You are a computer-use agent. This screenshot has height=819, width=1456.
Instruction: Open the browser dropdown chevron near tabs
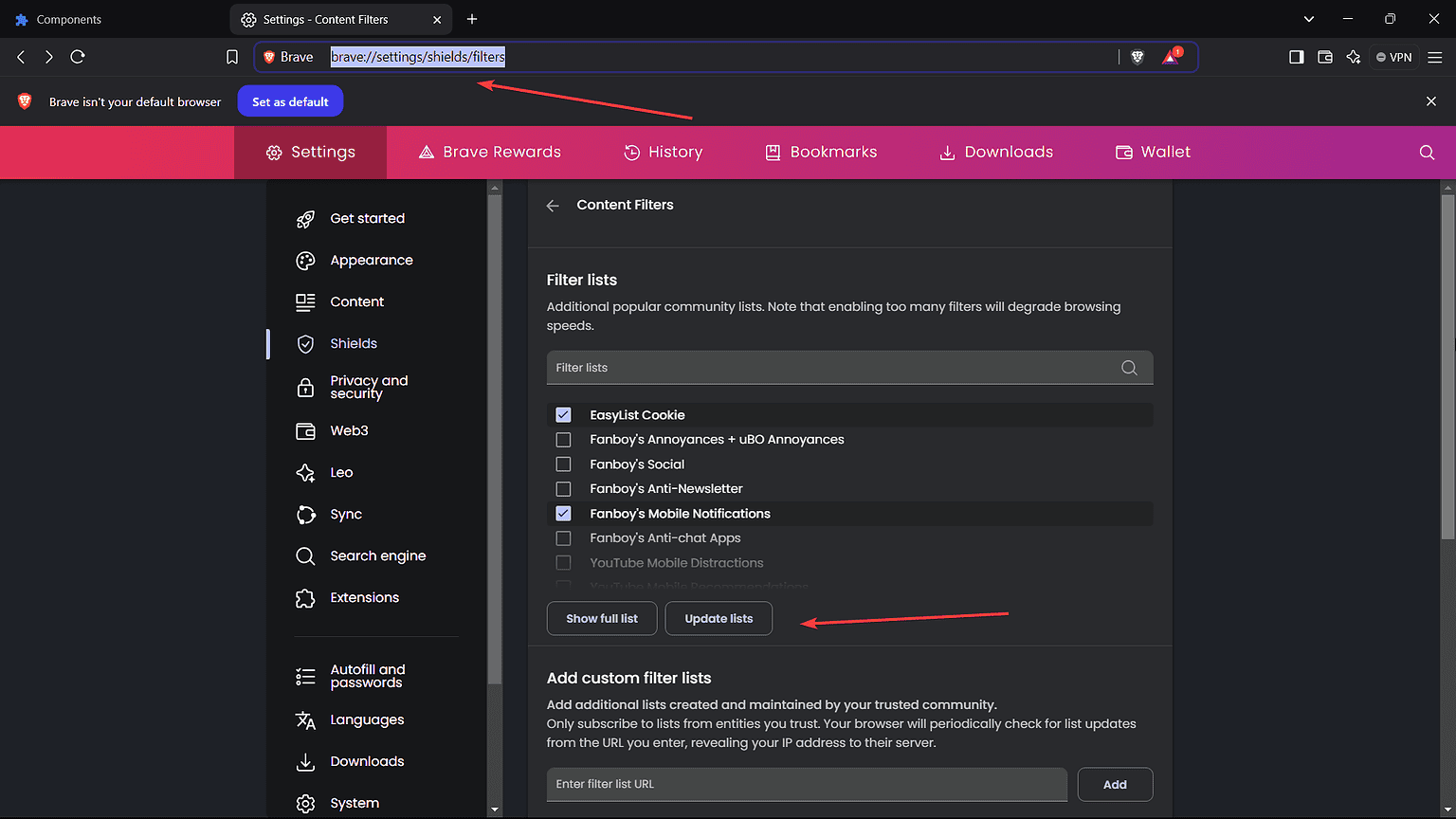coord(1308,18)
